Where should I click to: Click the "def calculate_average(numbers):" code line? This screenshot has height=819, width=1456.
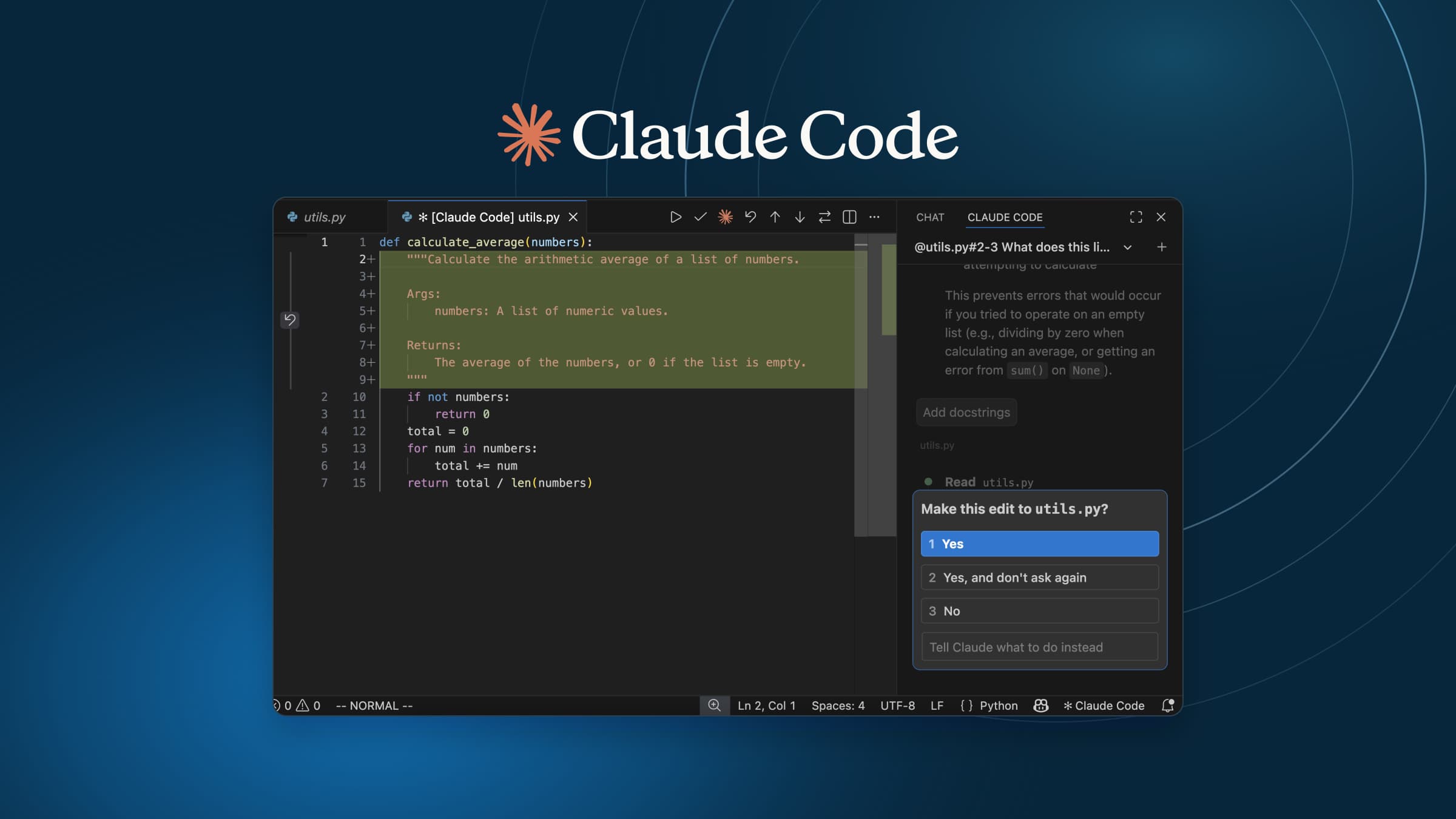coord(486,242)
